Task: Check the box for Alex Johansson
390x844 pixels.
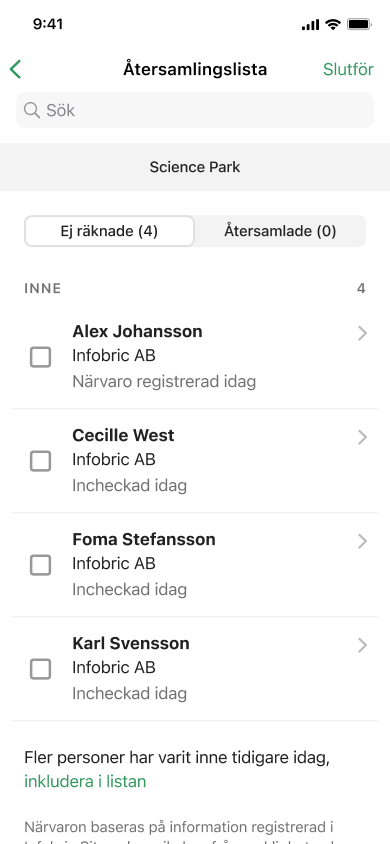Action: pyautogui.click(x=40, y=357)
